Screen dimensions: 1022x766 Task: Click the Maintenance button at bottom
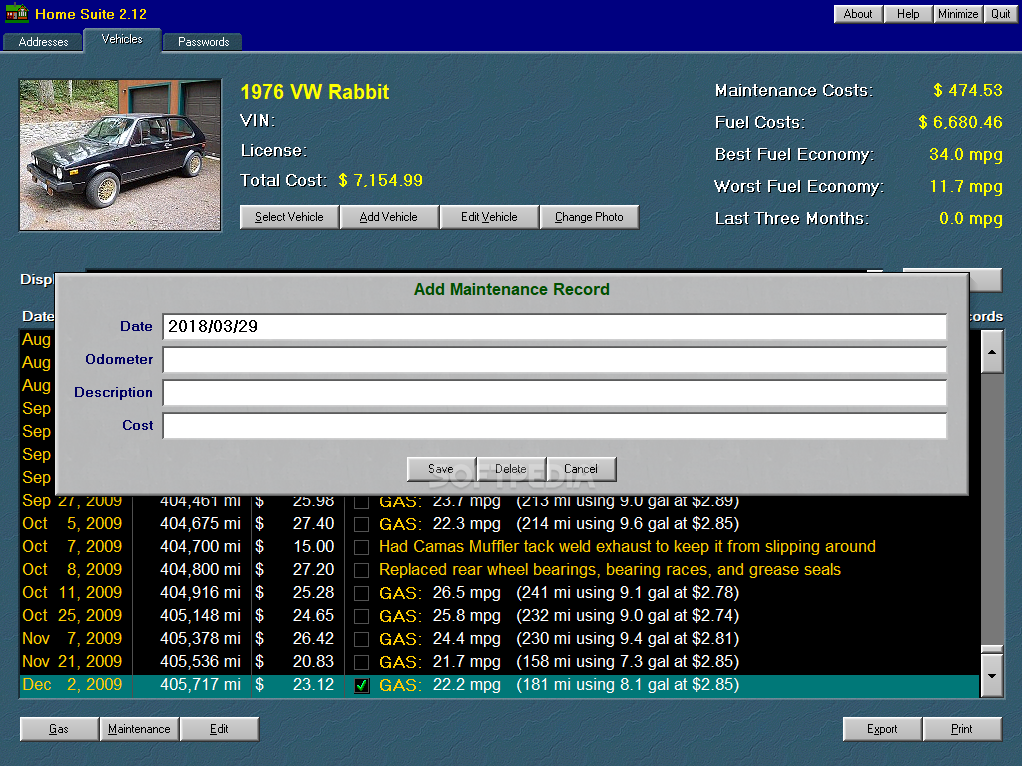[x=139, y=729]
